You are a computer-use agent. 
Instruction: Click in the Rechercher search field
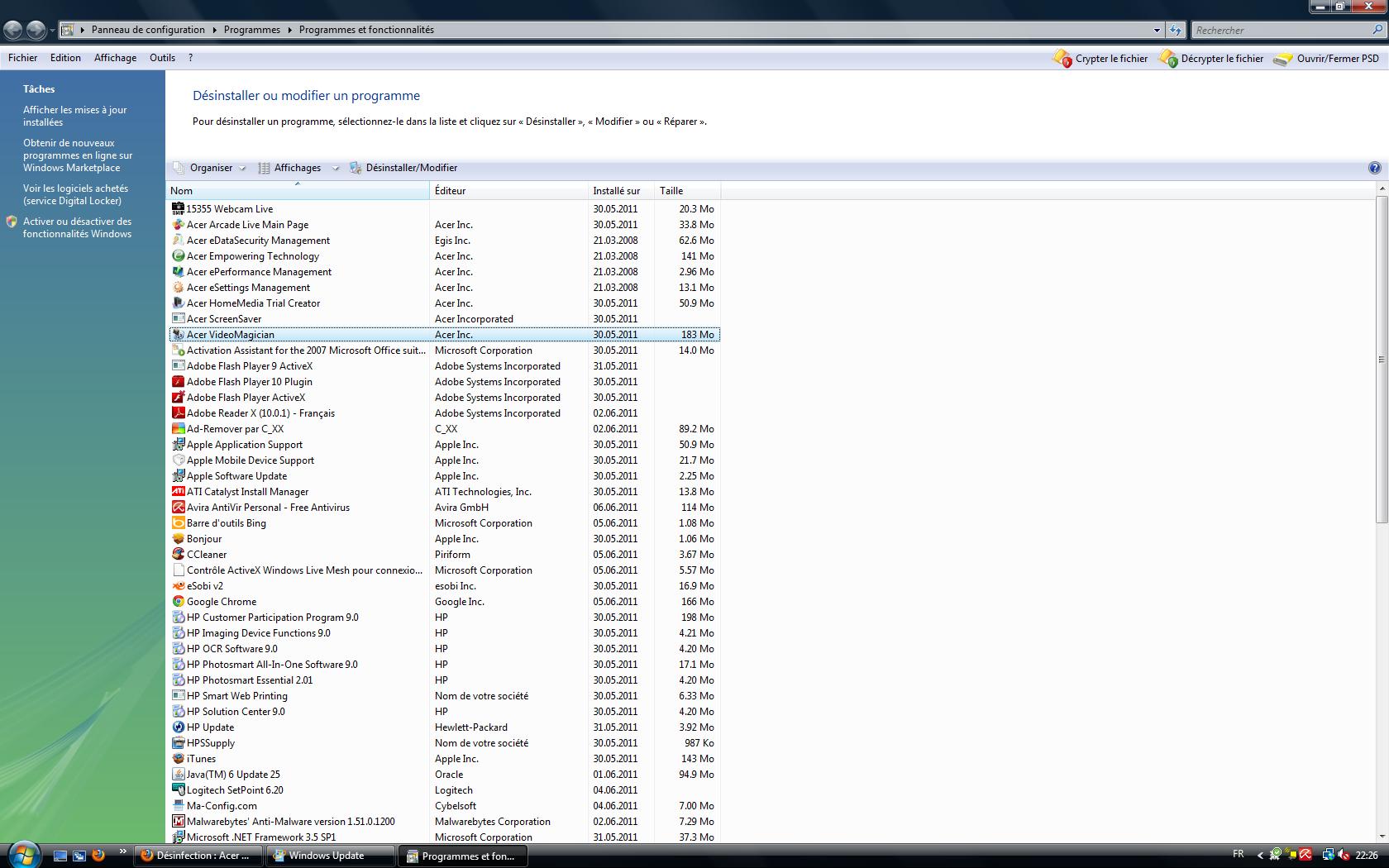click(x=1280, y=30)
